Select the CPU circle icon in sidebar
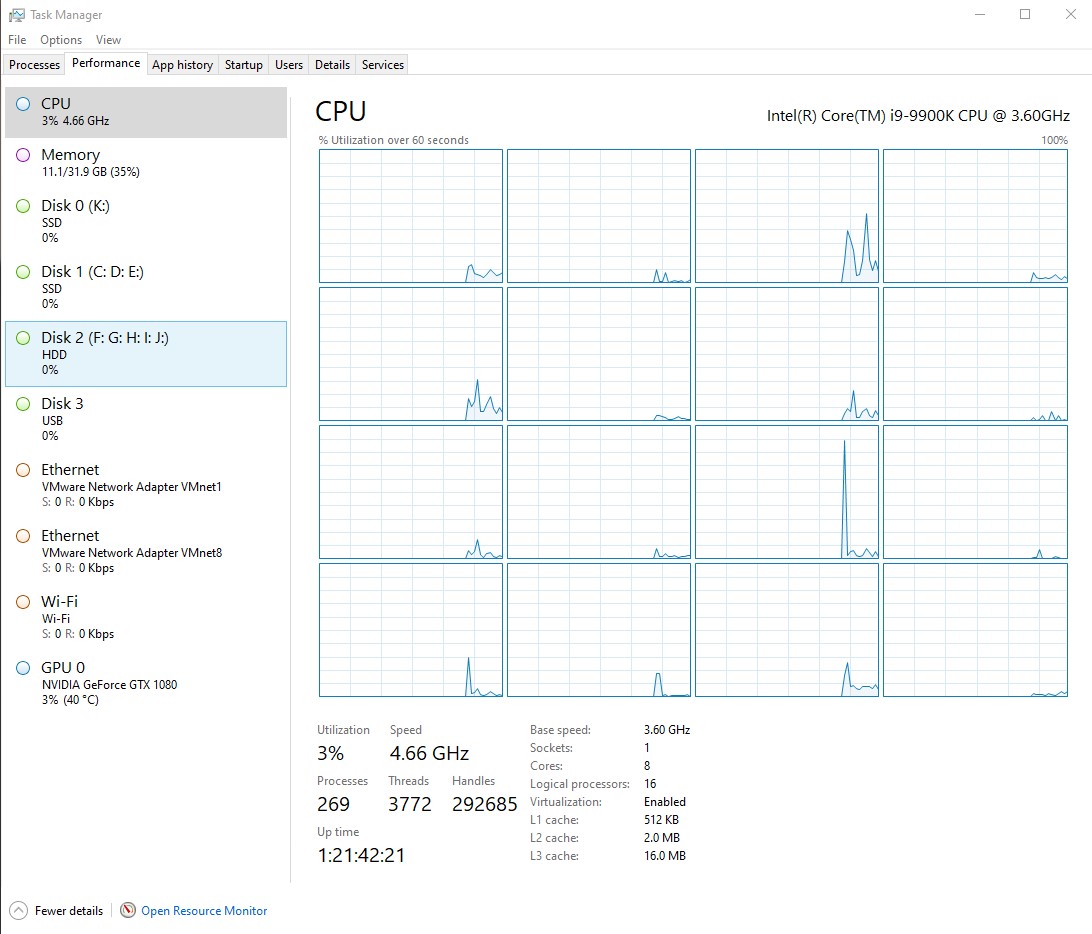The width and height of the screenshot is (1092, 934). [x=23, y=104]
